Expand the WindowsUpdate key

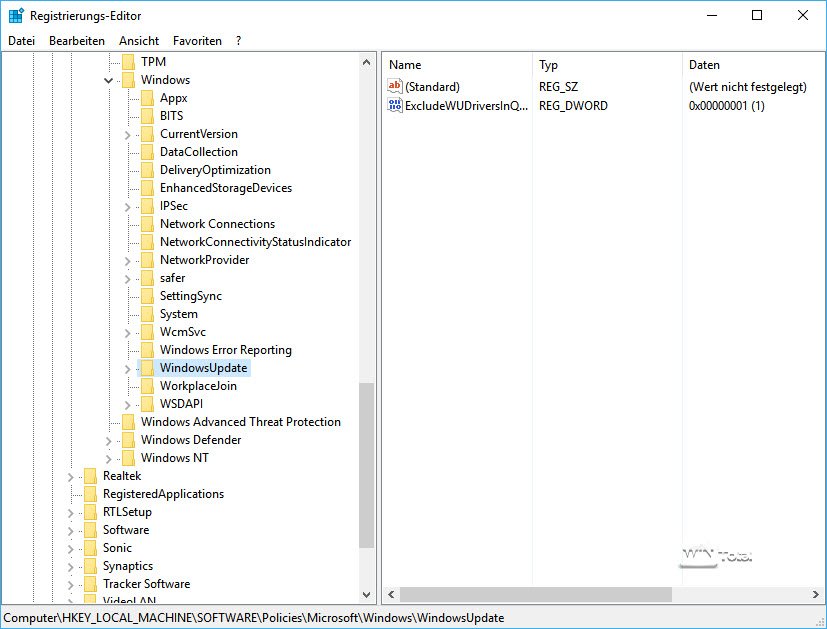[127, 369]
